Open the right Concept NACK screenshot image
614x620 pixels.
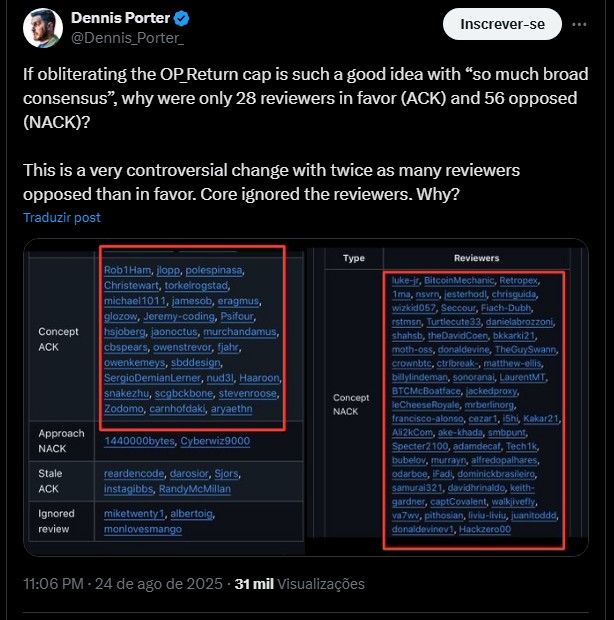447,397
